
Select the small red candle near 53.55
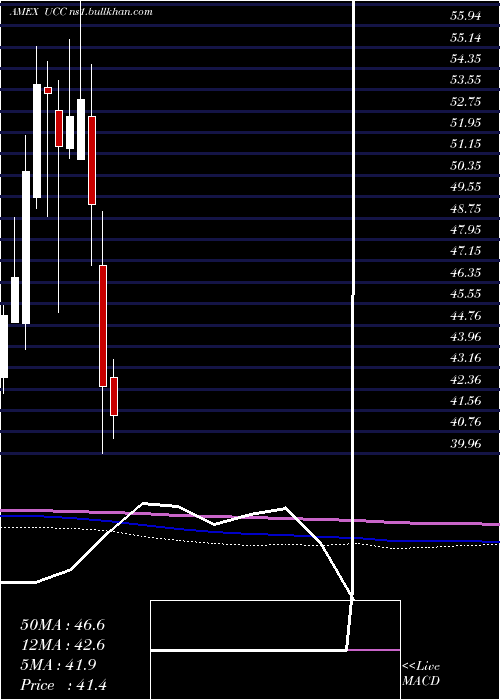48,90
